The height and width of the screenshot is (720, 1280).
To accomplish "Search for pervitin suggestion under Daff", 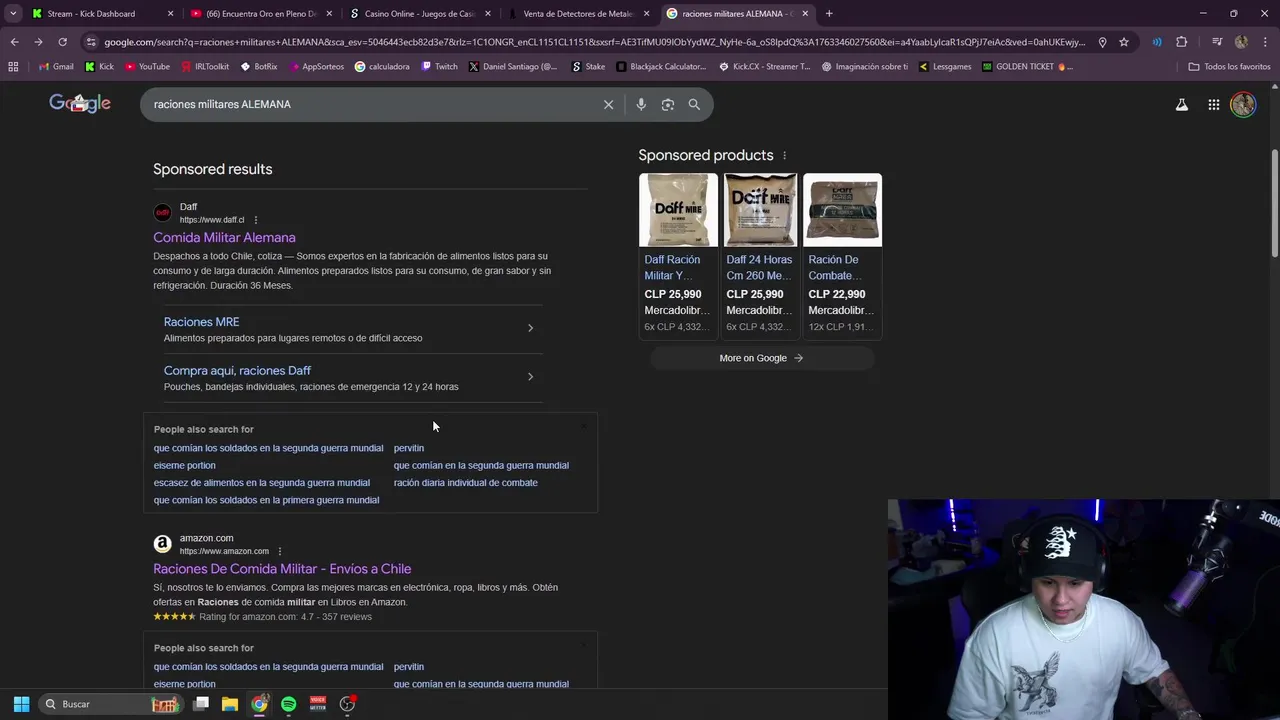I will pyautogui.click(x=409, y=448).
